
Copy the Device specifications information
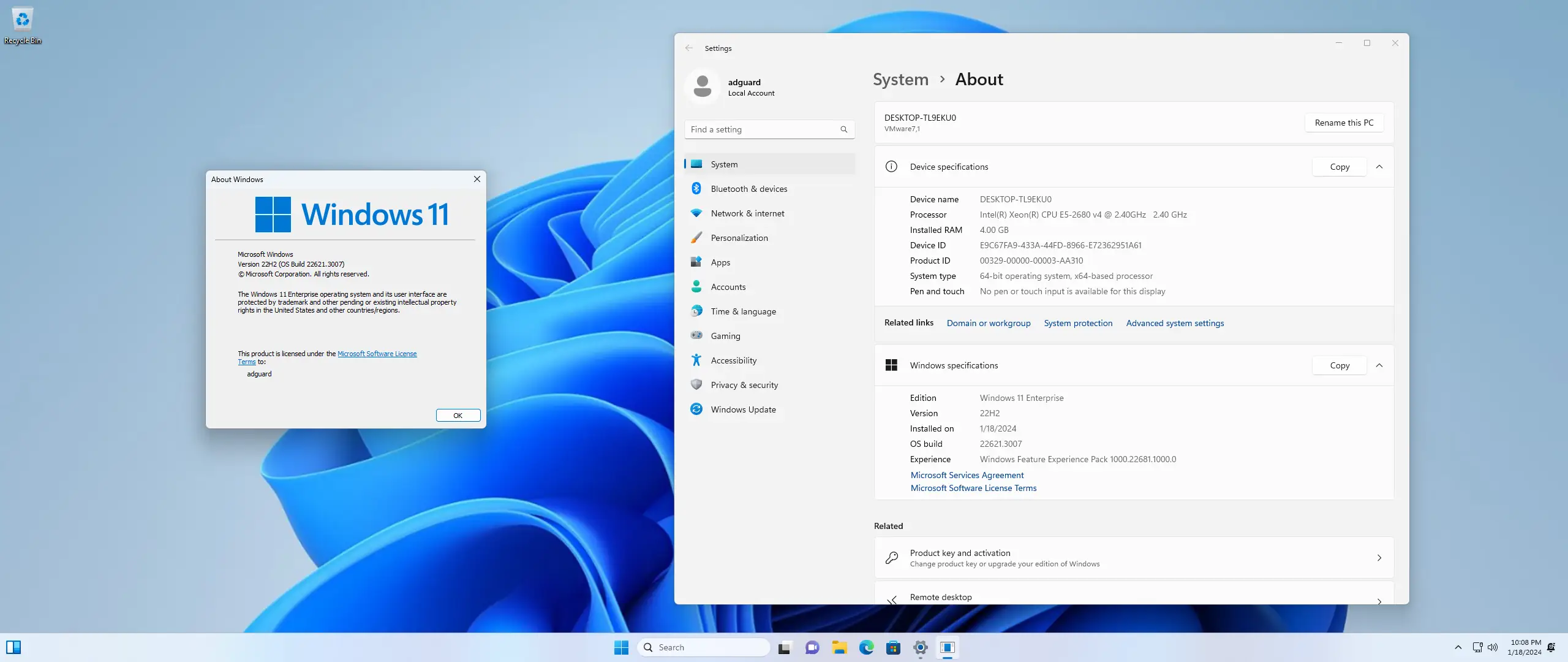1339,166
